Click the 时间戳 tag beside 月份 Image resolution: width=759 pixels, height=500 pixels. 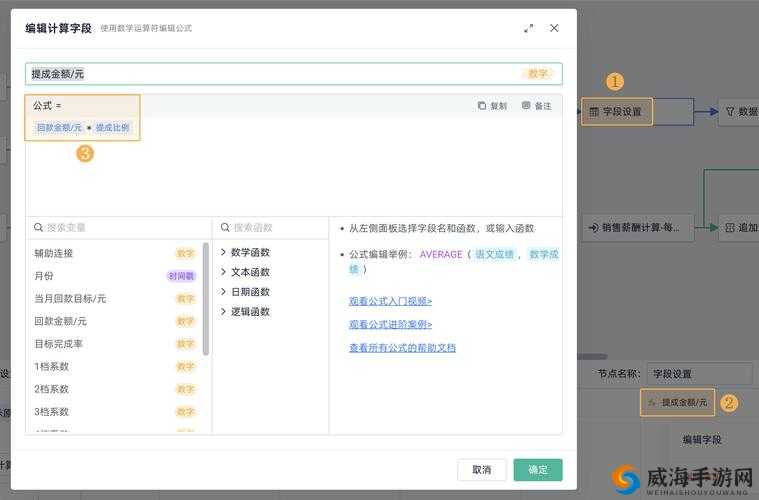tap(181, 276)
